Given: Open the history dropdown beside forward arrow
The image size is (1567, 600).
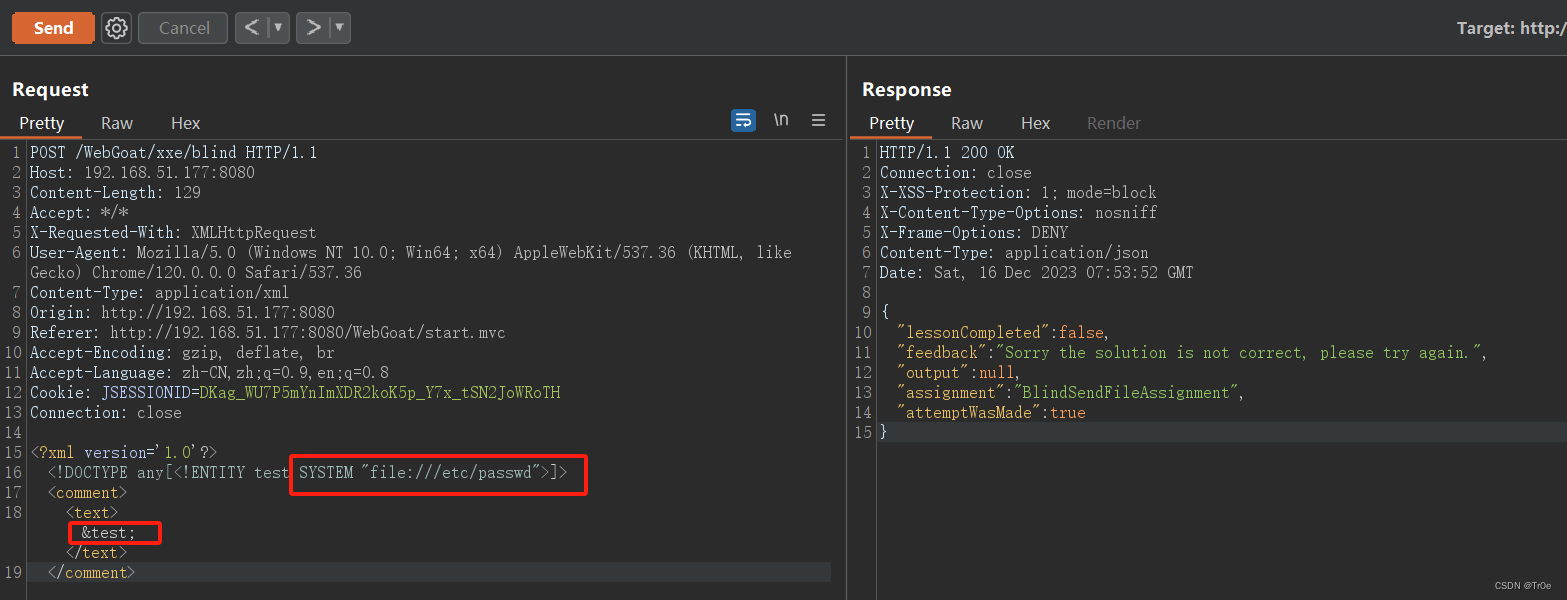Looking at the screenshot, I should tap(340, 28).
